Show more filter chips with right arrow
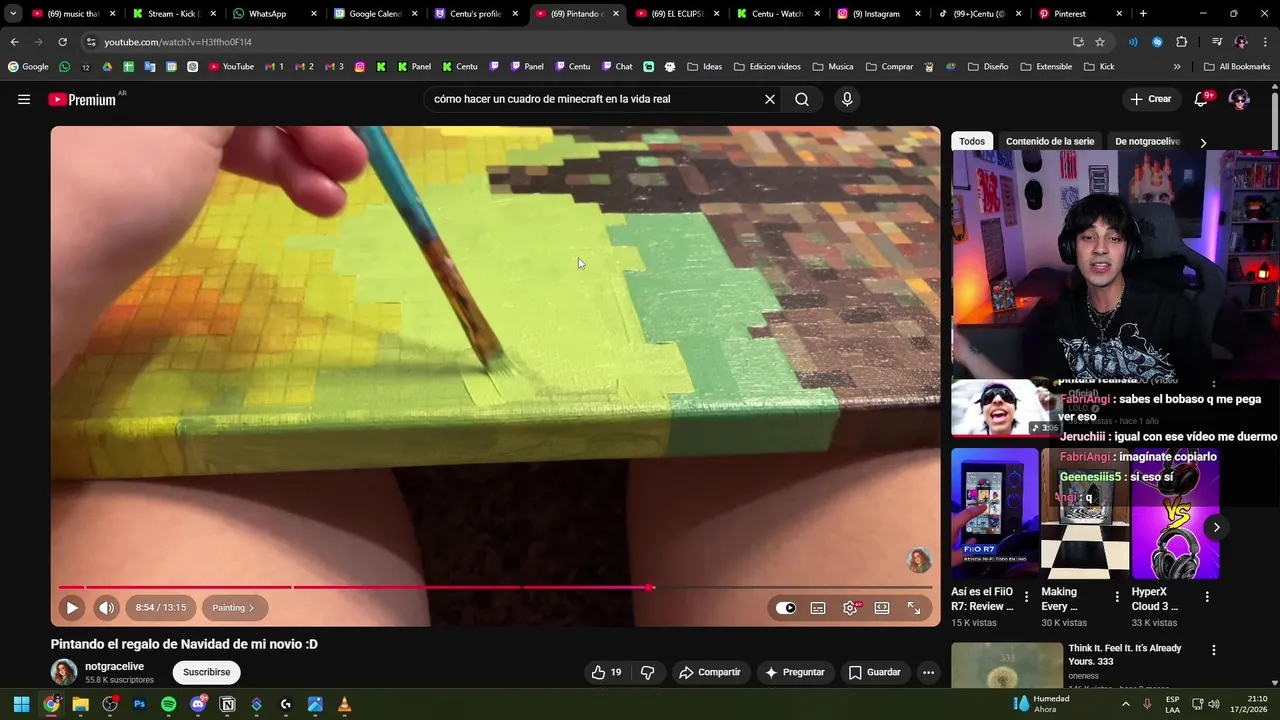The height and width of the screenshot is (720, 1280). (x=1203, y=142)
